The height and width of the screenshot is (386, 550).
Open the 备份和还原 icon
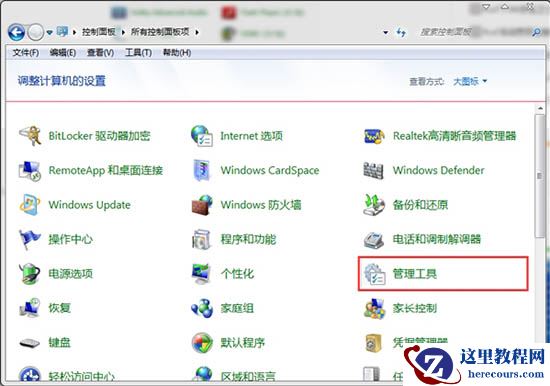click(x=374, y=205)
